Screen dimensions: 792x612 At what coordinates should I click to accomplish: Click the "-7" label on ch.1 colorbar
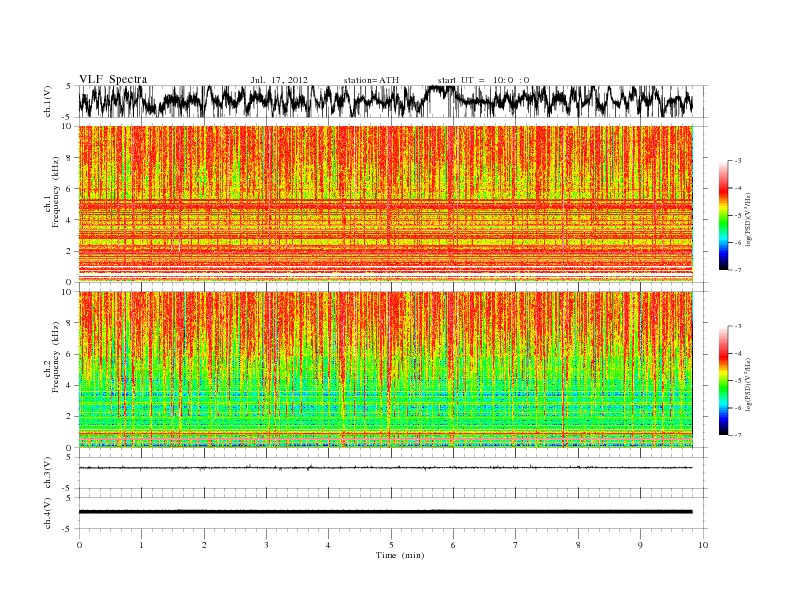click(x=738, y=270)
